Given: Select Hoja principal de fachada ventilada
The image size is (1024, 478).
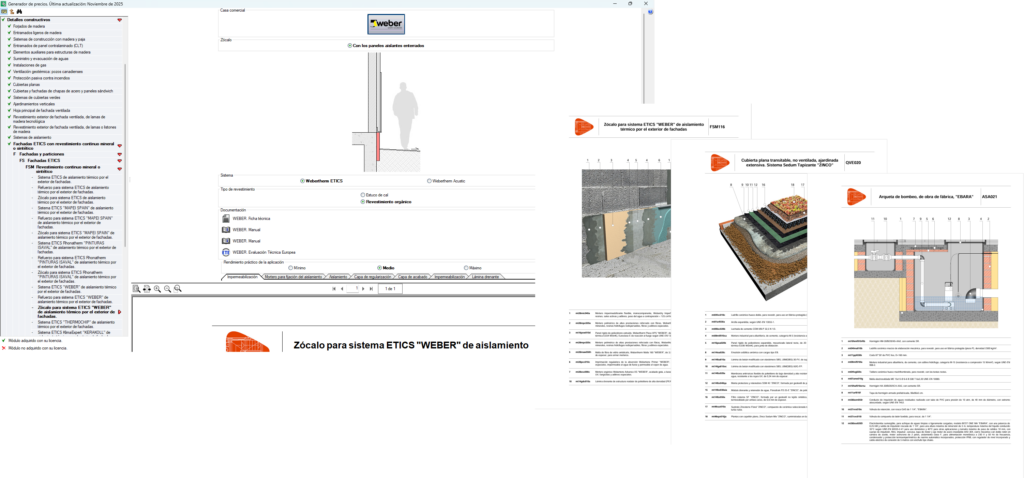Looking at the screenshot, I should [x=42, y=111].
